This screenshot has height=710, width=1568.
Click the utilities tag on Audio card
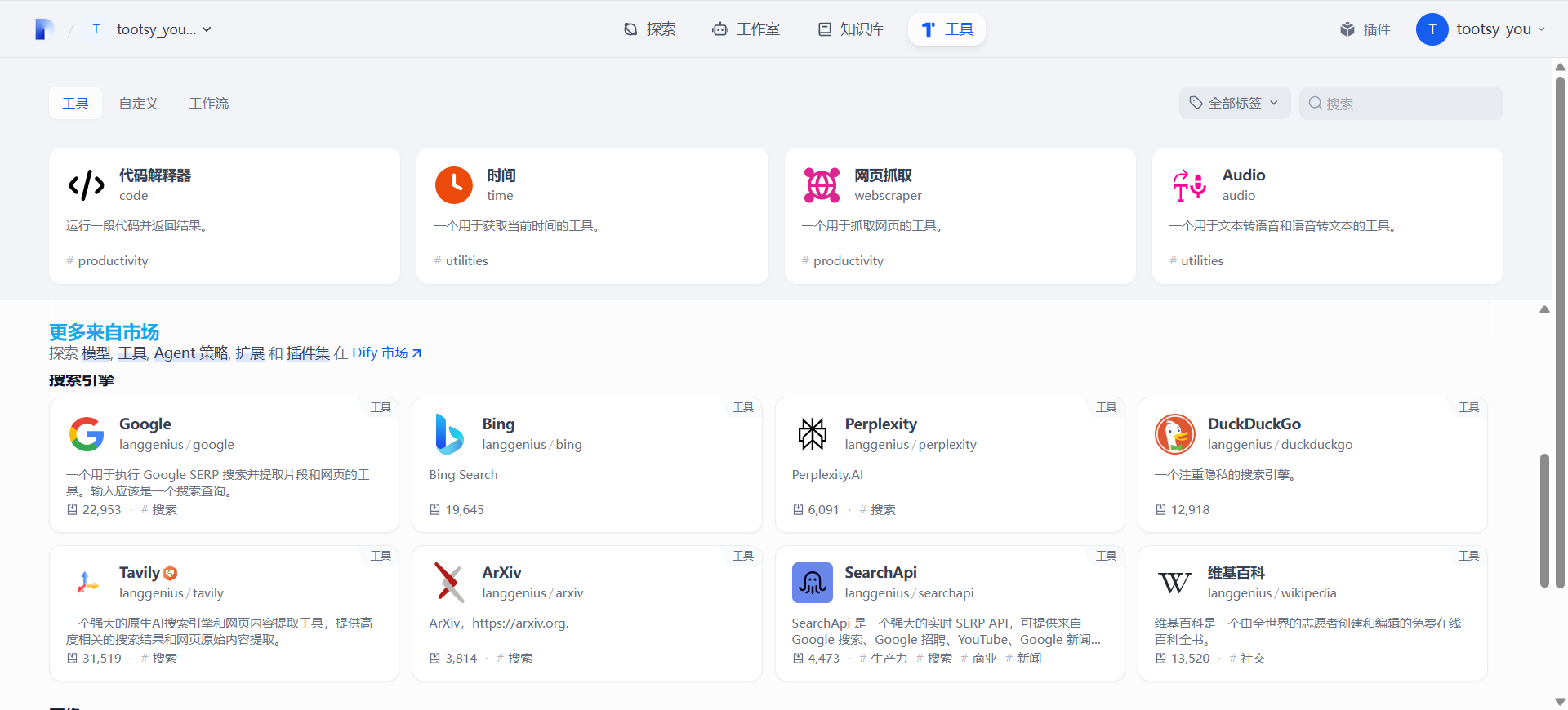[1196, 260]
